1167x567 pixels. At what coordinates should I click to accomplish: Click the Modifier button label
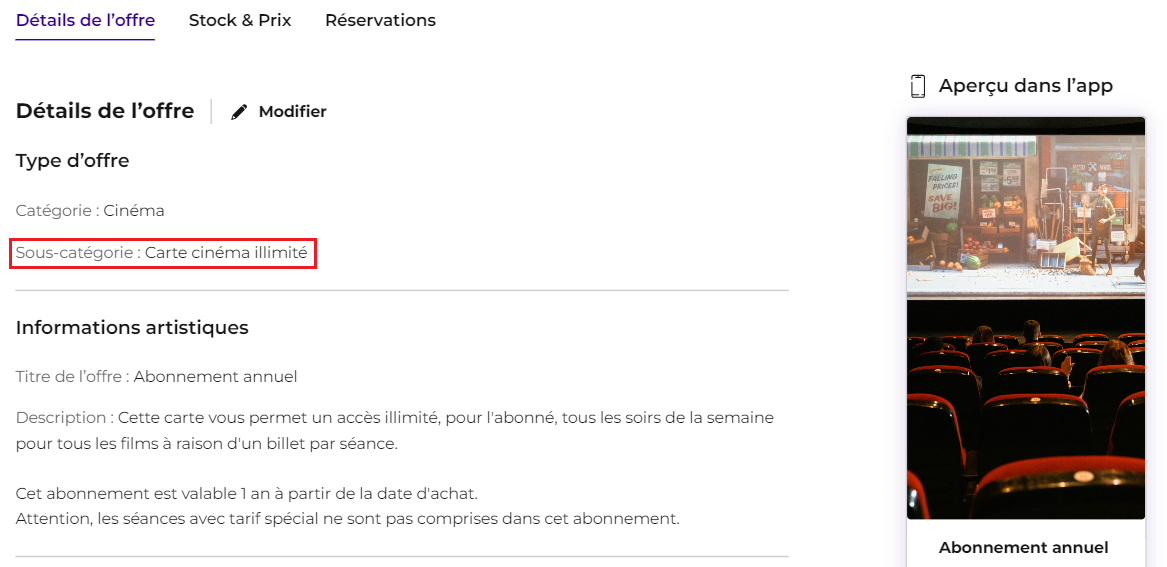click(292, 112)
